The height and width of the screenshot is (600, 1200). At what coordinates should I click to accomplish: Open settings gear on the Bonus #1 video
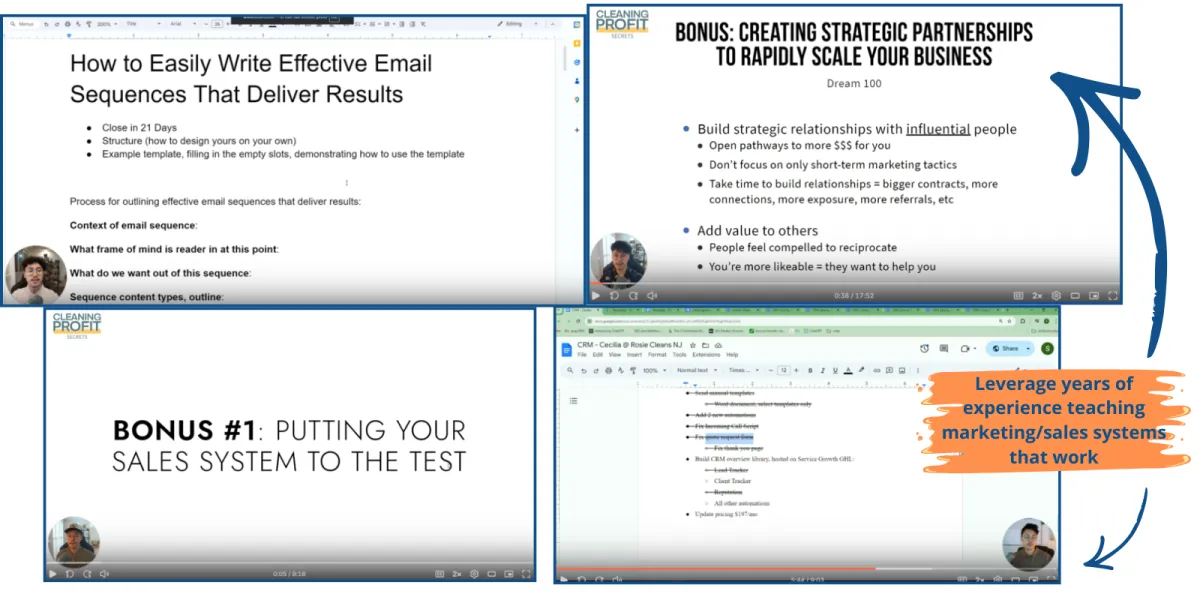(x=474, y=573)
